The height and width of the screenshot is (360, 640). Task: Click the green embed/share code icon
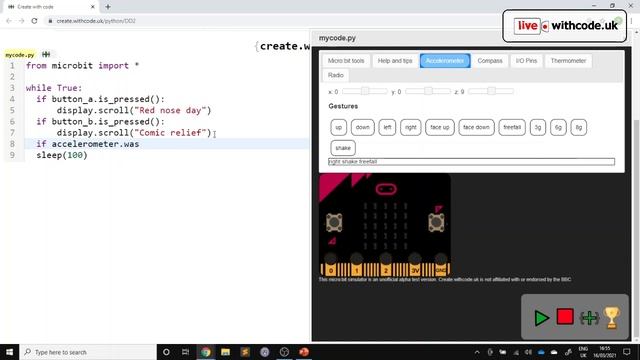click(589, 318)
